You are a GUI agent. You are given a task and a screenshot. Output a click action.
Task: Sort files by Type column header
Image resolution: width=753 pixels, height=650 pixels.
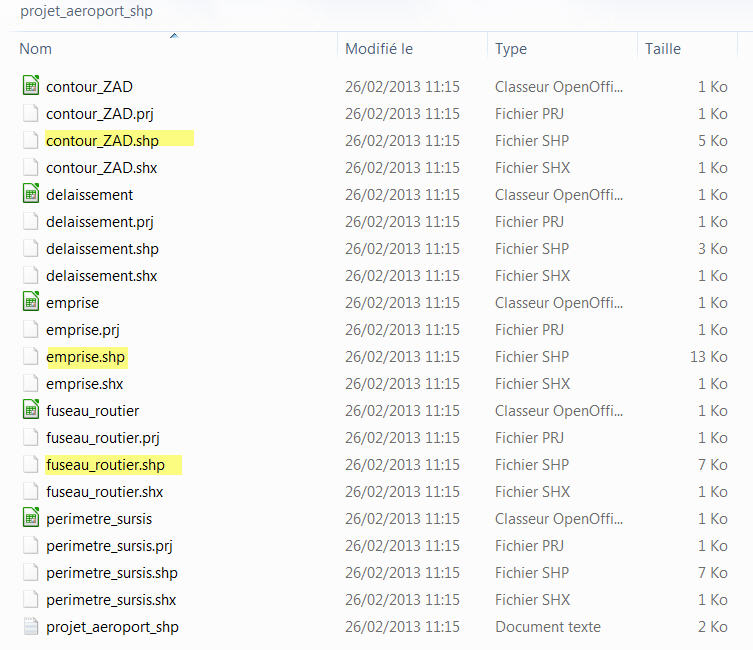[511, 48]
